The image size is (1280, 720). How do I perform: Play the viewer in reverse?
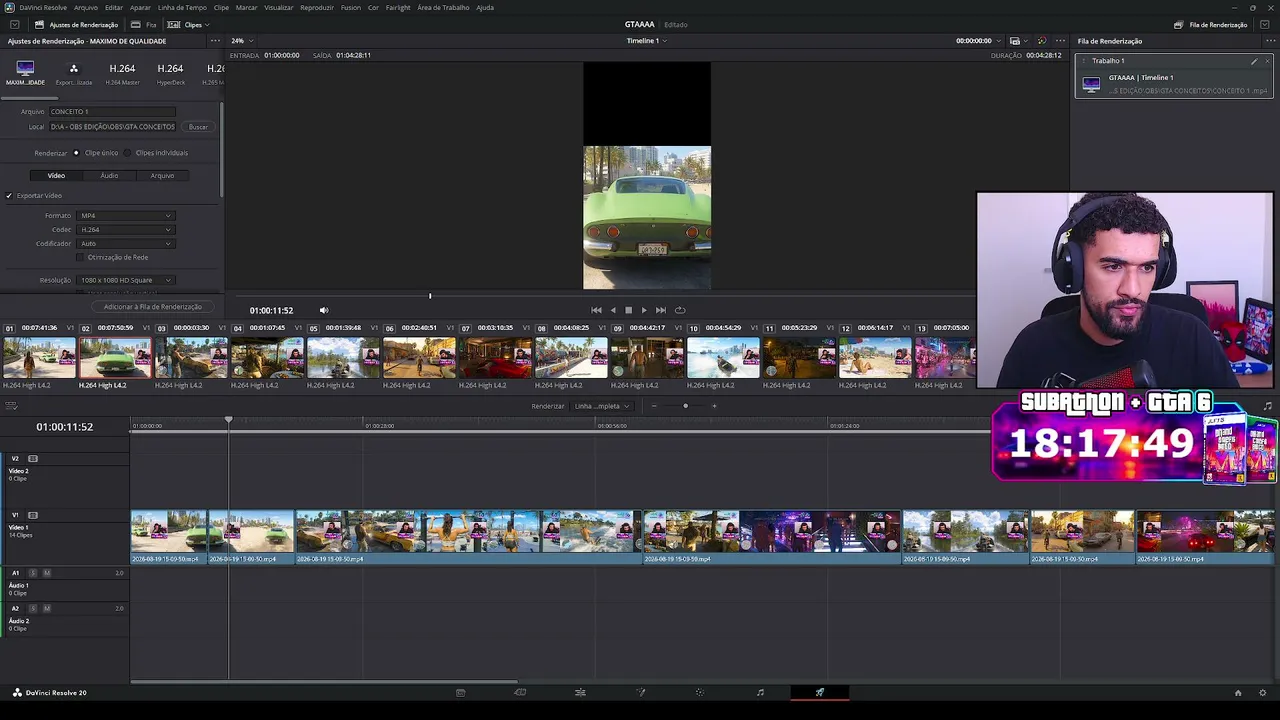pyautogui.click(x=613, y=310)
